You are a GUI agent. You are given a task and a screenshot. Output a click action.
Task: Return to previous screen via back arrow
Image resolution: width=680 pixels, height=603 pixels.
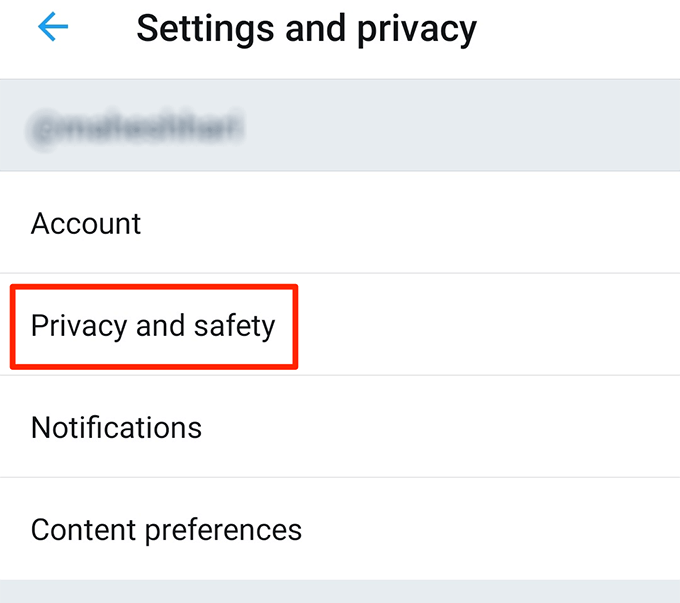tap(53, 28)
